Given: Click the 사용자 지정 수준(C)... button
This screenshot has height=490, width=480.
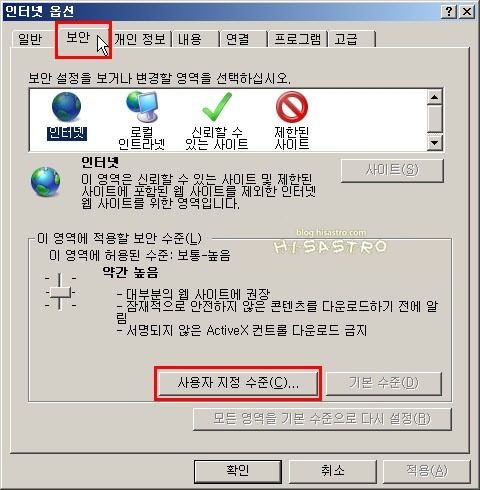Looking at the screenshot, I should 238,383.
